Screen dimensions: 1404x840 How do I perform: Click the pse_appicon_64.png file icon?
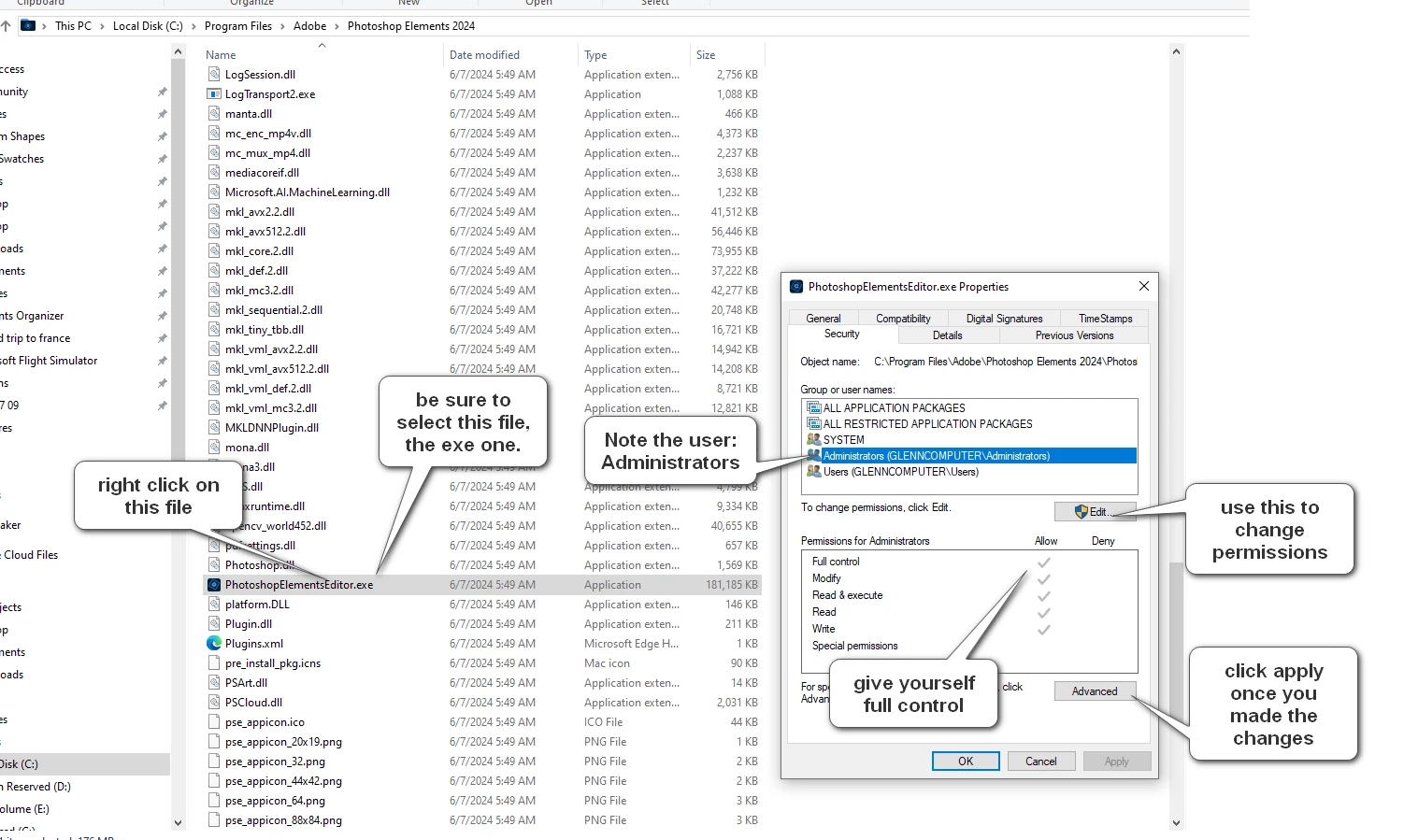pyautogui.click(x=214, y=800)
